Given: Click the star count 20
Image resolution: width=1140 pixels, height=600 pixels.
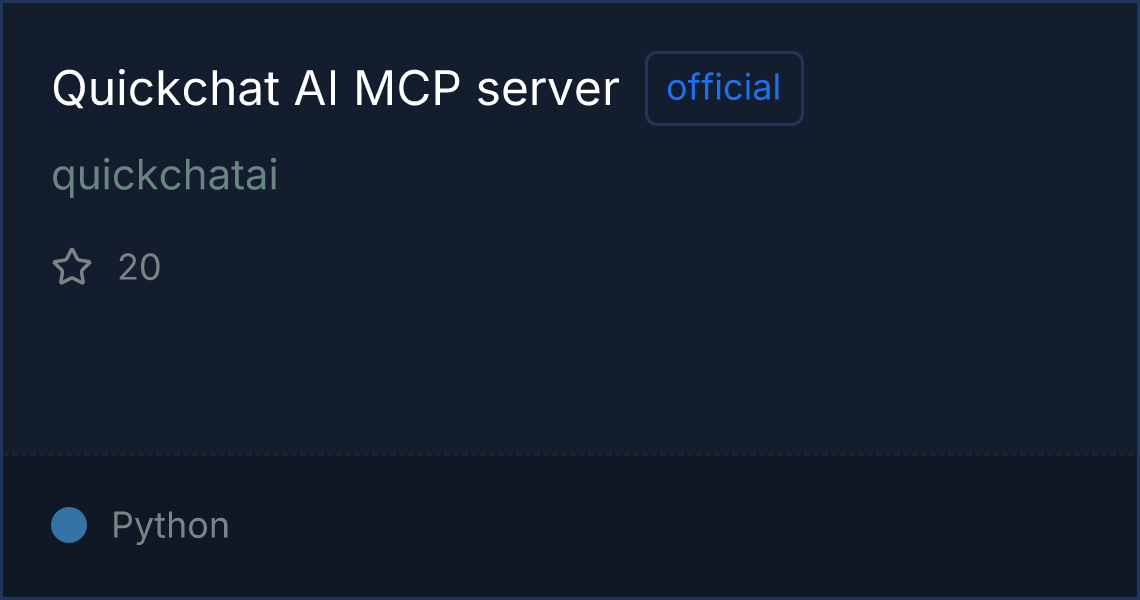Looking at the screenshot, I should 139,267.
